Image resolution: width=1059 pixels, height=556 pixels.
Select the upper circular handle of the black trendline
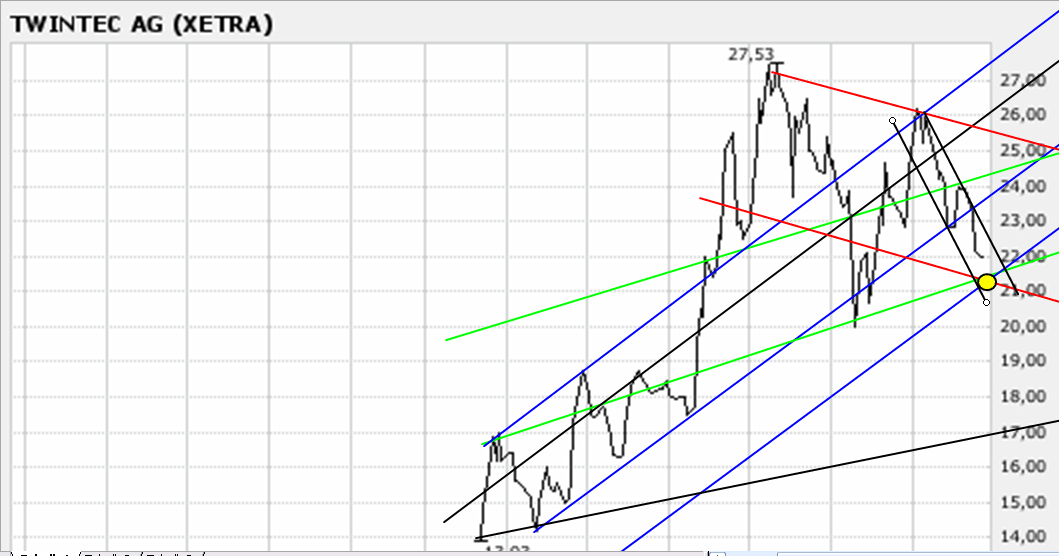click(893, 121)
